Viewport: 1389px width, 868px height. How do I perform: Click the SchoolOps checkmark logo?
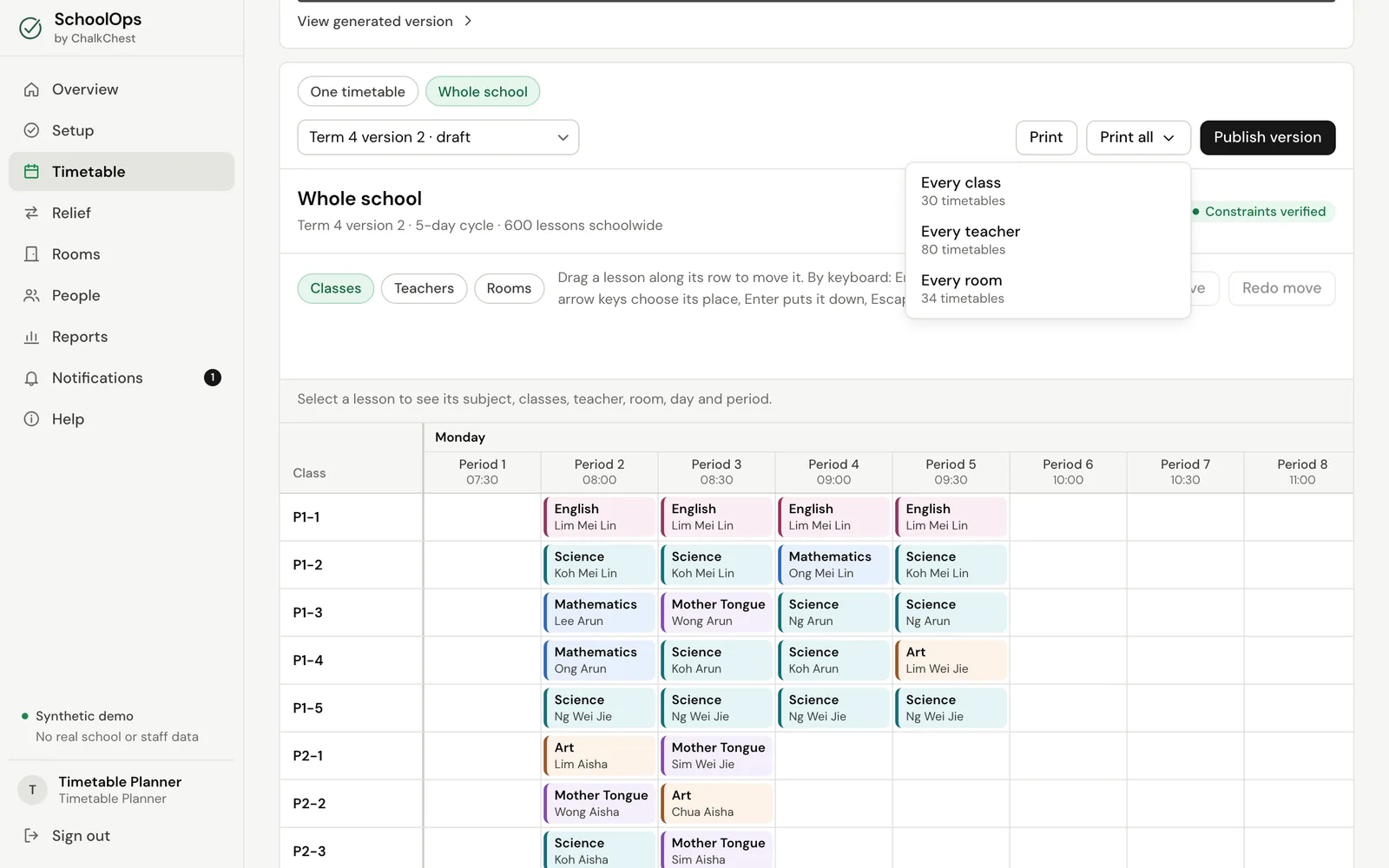tap(30, 28)
